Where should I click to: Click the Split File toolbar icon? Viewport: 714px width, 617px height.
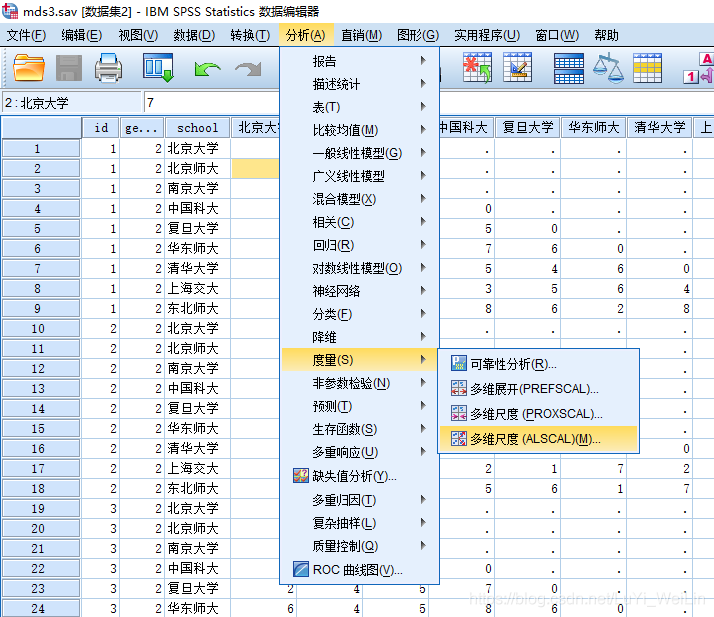pyautogui.click(x=569, y=68)
